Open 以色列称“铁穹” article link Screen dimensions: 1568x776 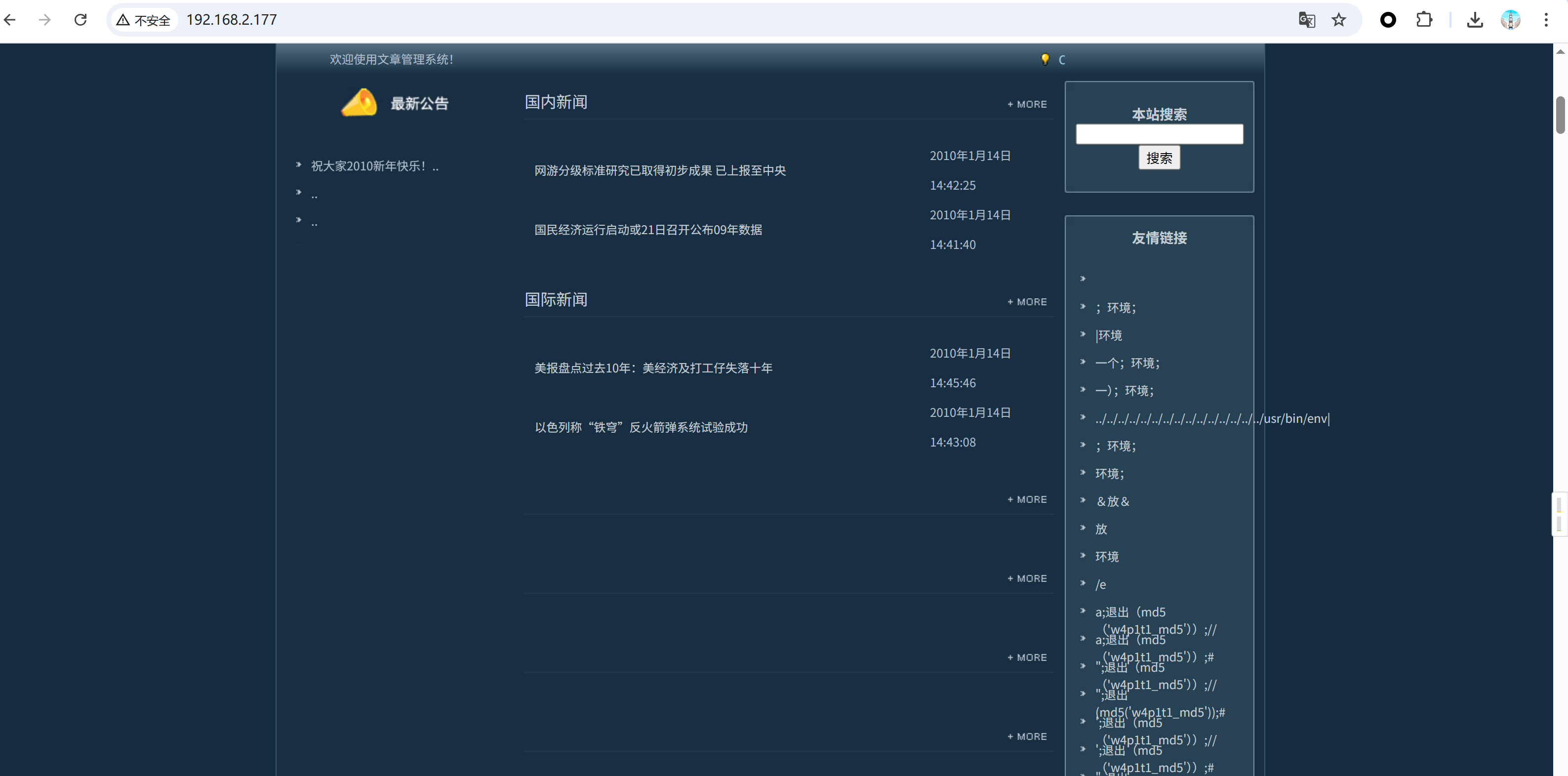tap(641, 427)
